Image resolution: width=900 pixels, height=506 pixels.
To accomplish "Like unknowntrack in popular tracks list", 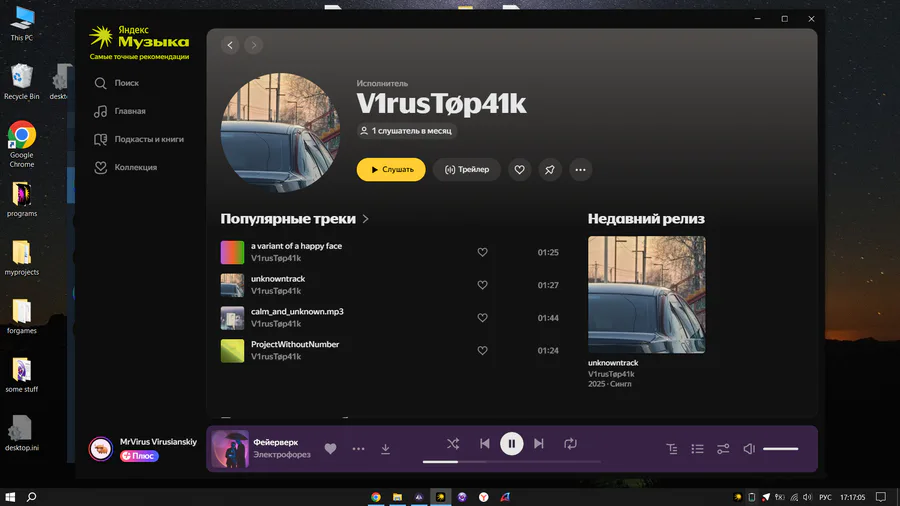I will point(482,285).
